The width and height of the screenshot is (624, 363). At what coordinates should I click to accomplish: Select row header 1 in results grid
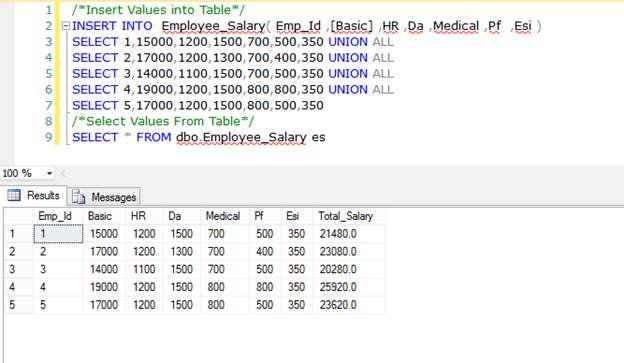[18, 234]
